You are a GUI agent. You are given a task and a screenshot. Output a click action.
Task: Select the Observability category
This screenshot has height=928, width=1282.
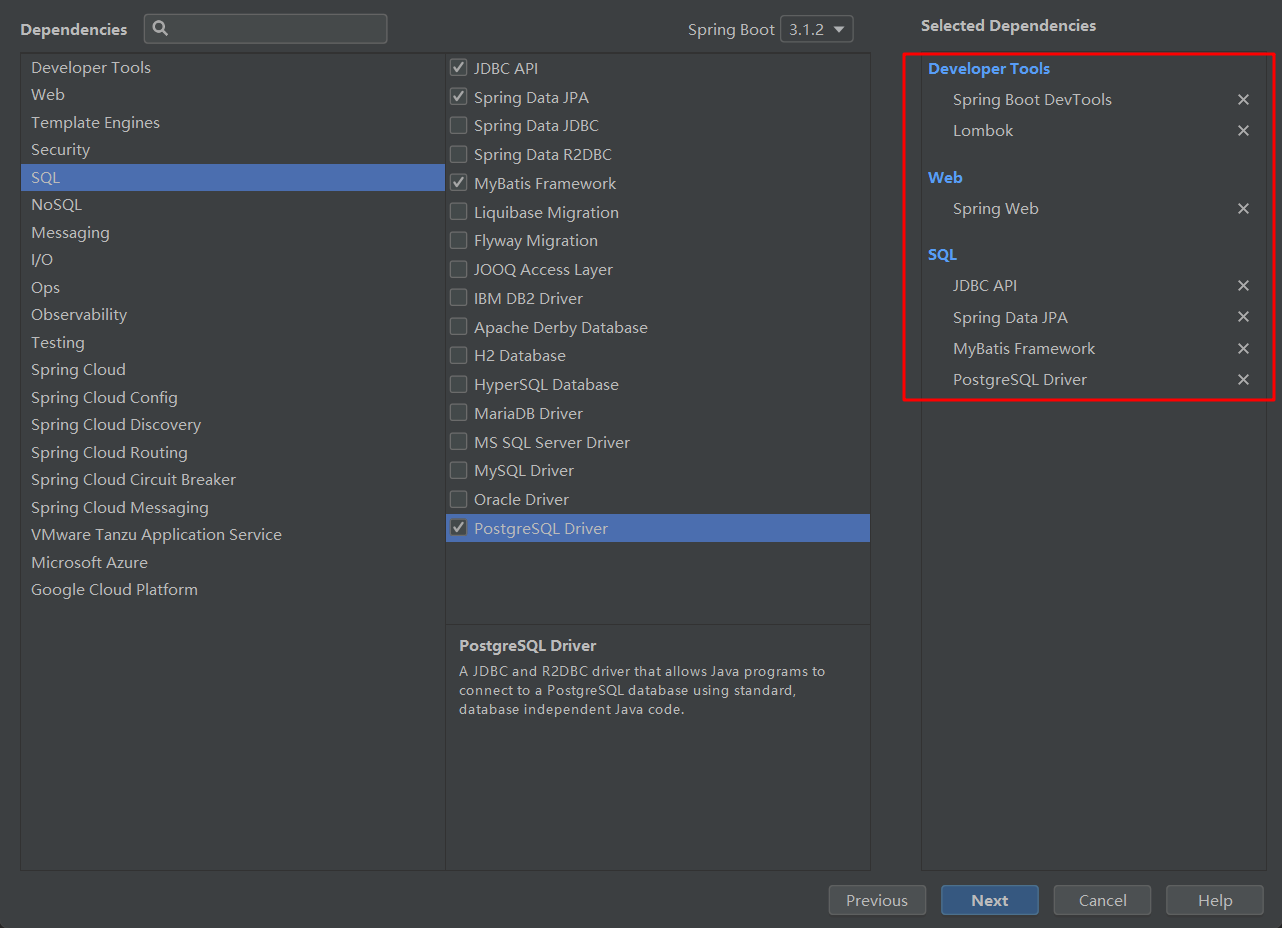pos(232,315)
